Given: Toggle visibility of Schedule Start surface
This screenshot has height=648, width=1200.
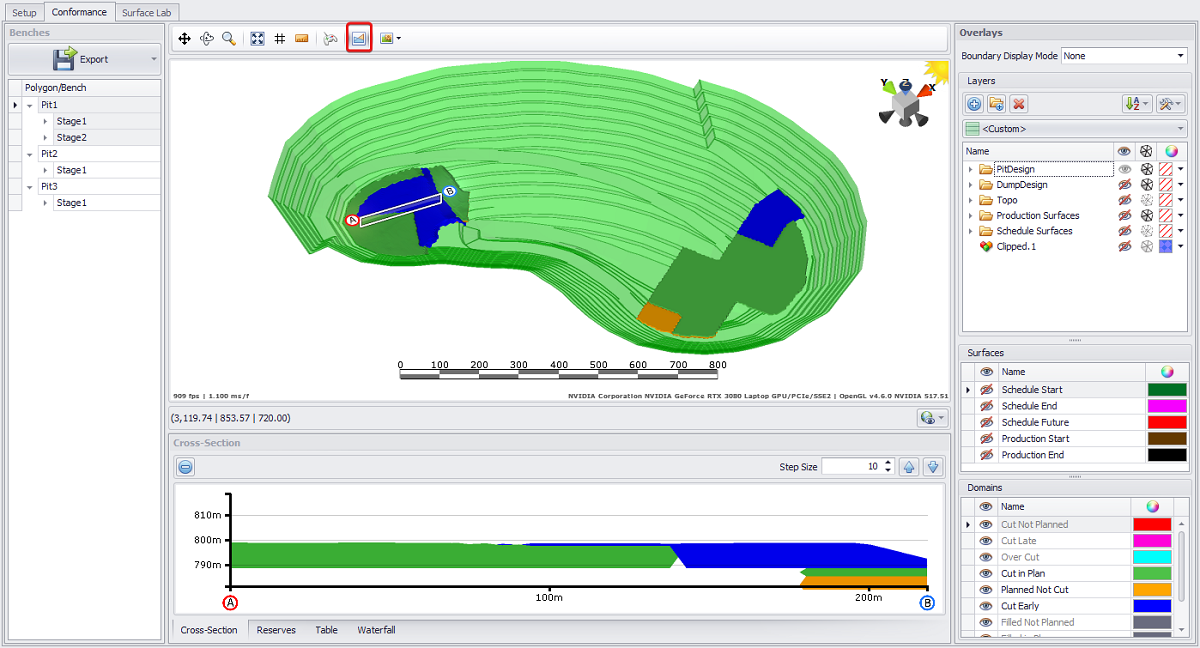Looking at the screenshot, I should (x=986, y=390).
